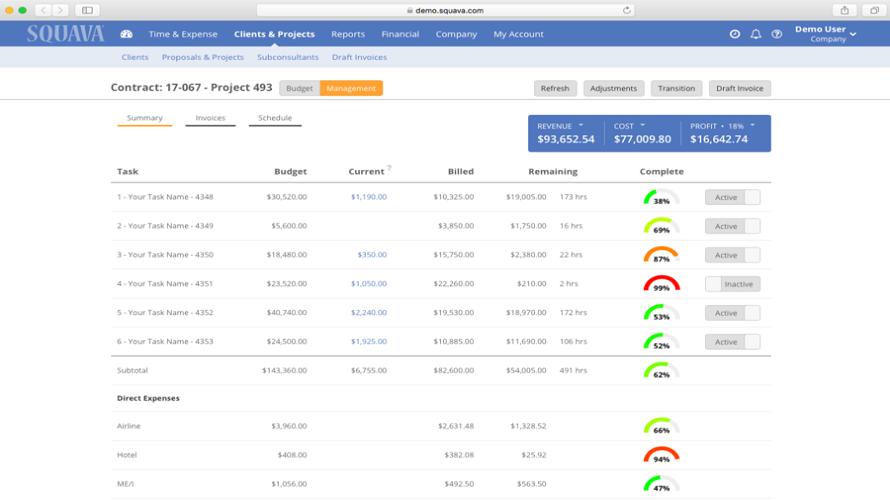
Task: Toggle Inactive switch for task 4351
Action: (732, 284)
